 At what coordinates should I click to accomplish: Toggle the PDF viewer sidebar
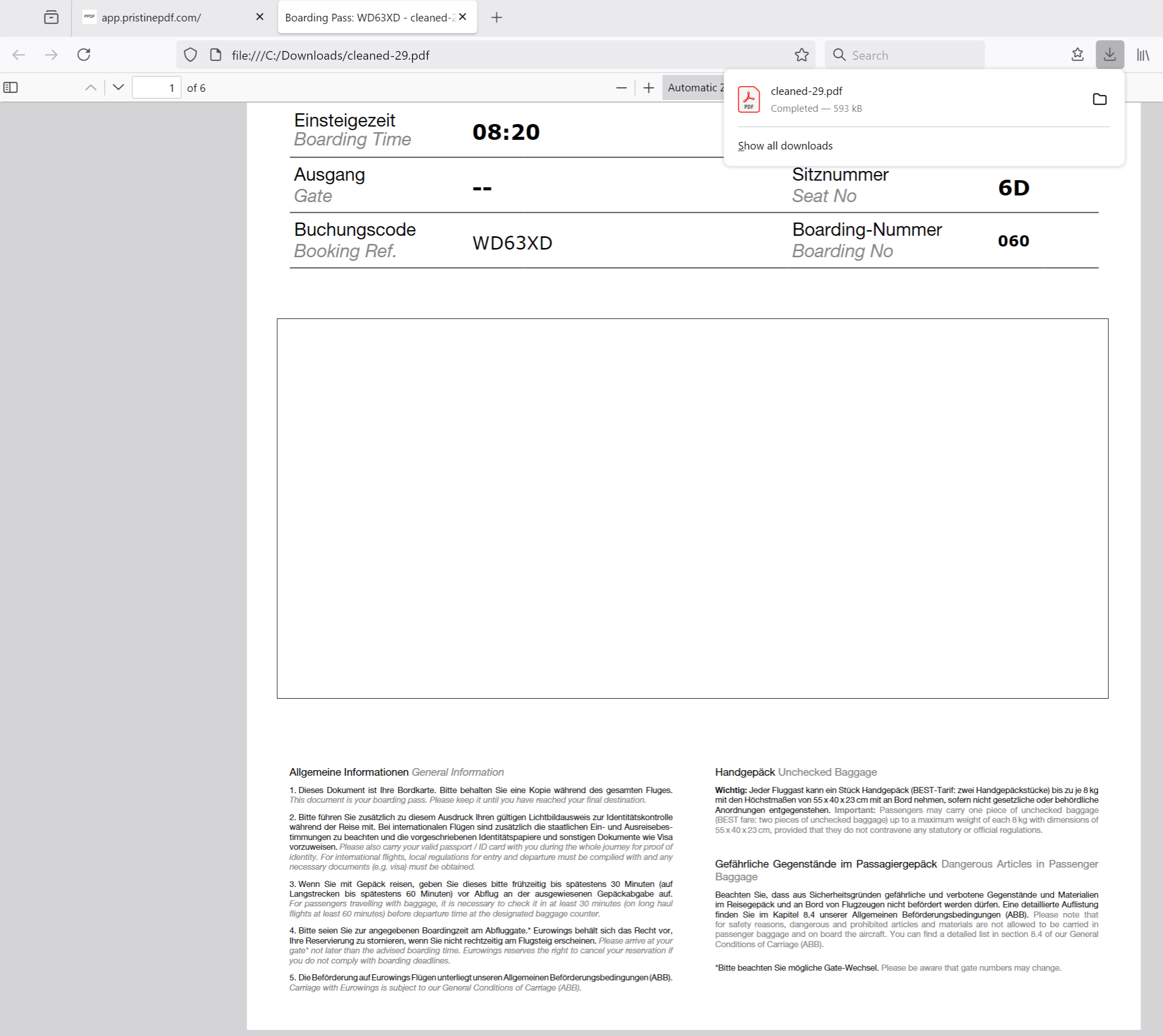pos(11,87)
